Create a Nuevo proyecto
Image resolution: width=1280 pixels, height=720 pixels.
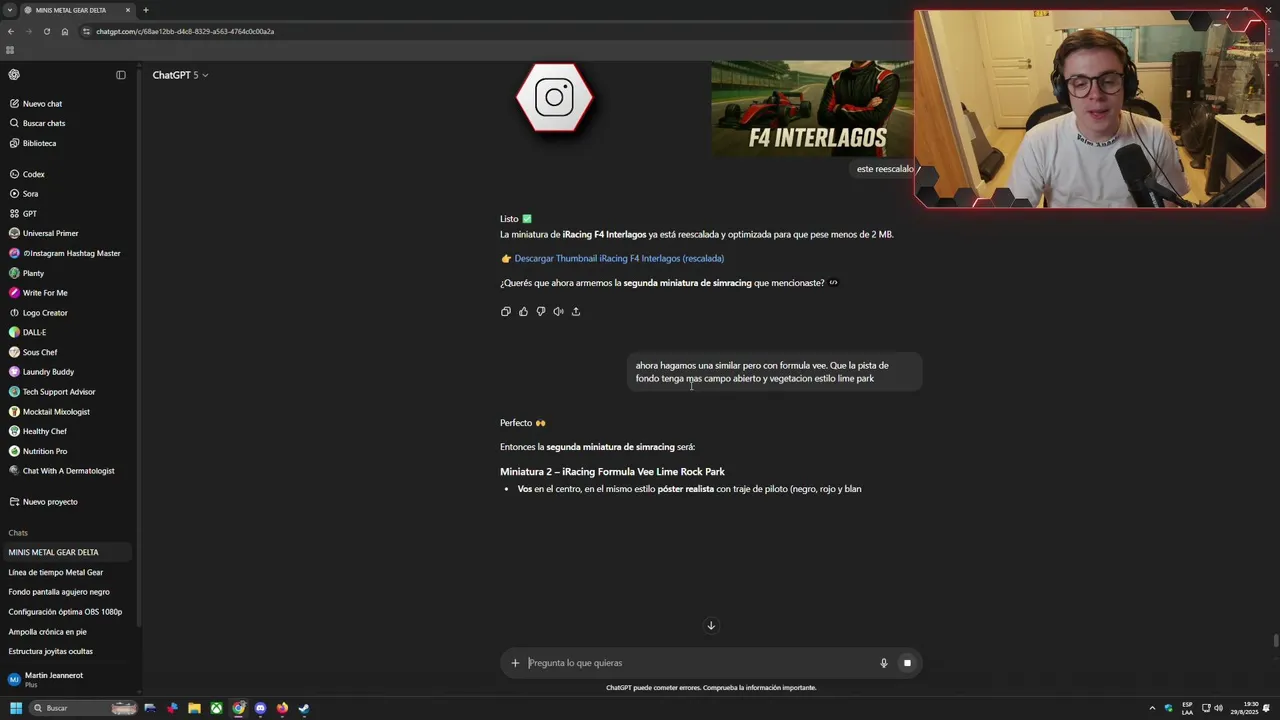[50, 502]
